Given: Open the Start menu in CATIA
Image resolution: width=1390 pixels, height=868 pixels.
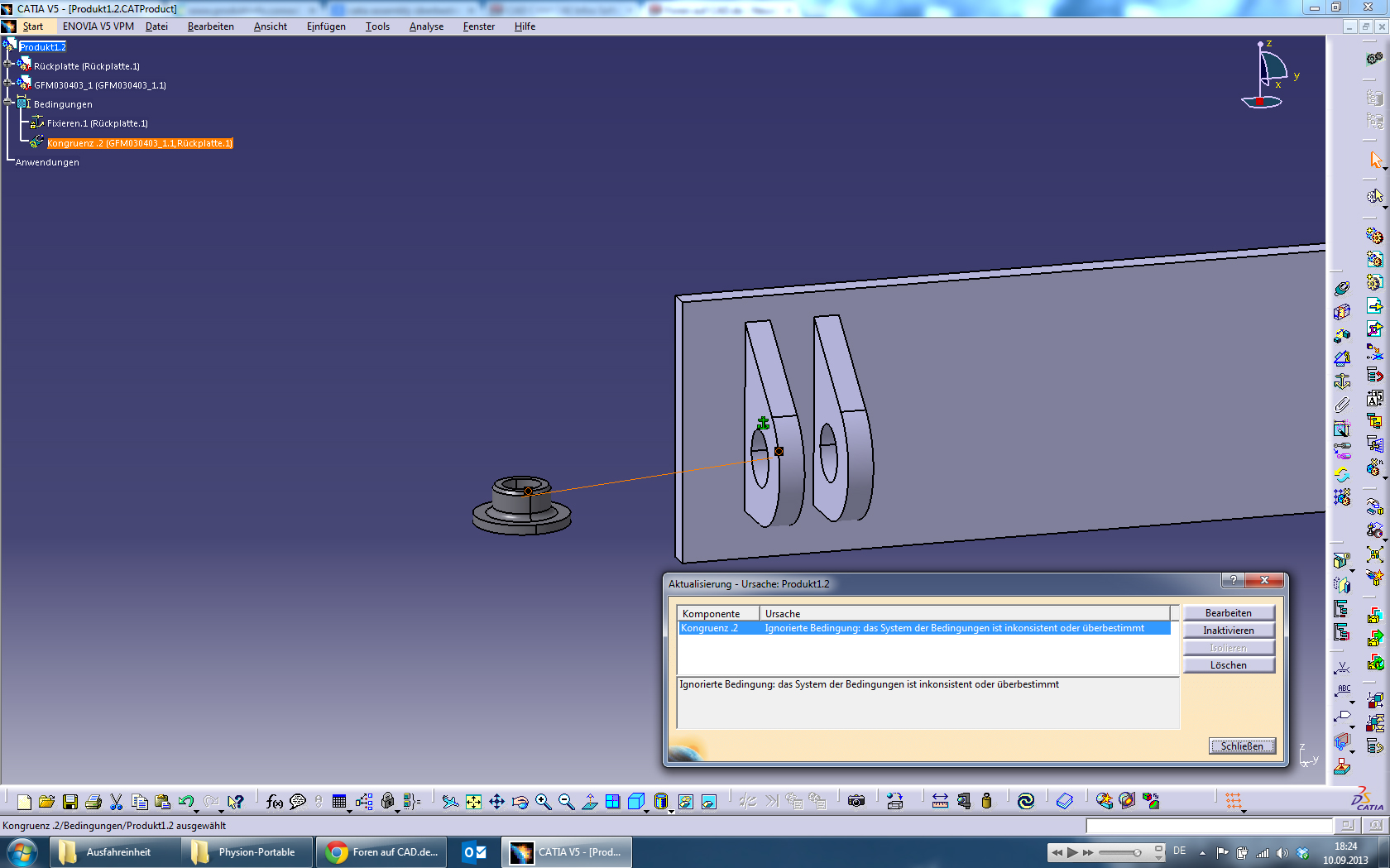Looking at the screenshot, I should [33, 26].
